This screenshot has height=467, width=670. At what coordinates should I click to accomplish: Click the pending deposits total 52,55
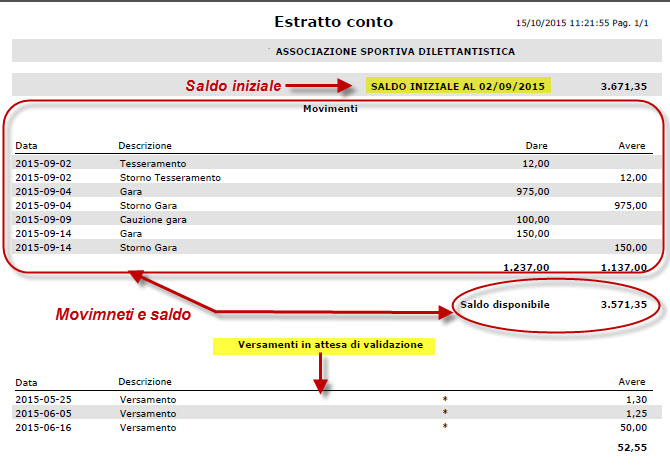(x=632, y=447)
